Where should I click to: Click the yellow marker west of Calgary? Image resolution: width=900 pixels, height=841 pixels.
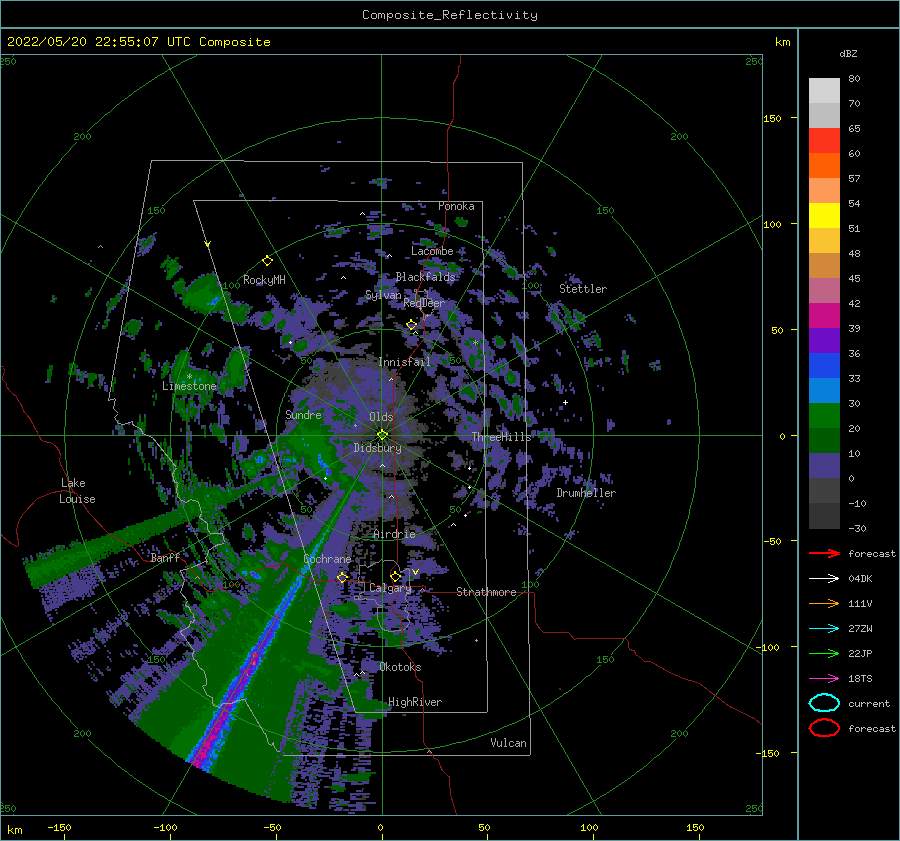[x=342, y=577]
